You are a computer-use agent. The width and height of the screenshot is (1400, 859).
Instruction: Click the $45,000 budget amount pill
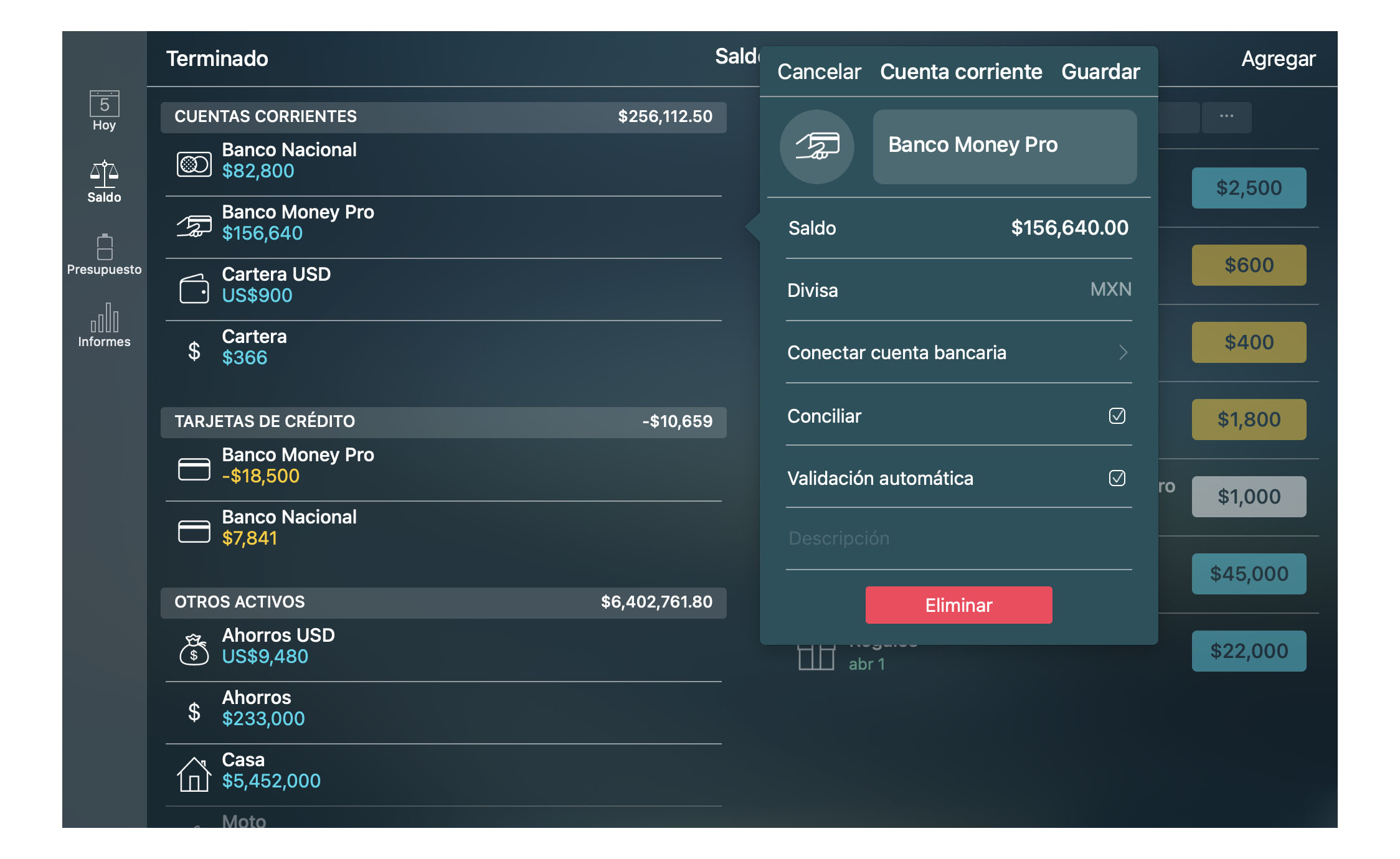click(x=1248, y=573)
